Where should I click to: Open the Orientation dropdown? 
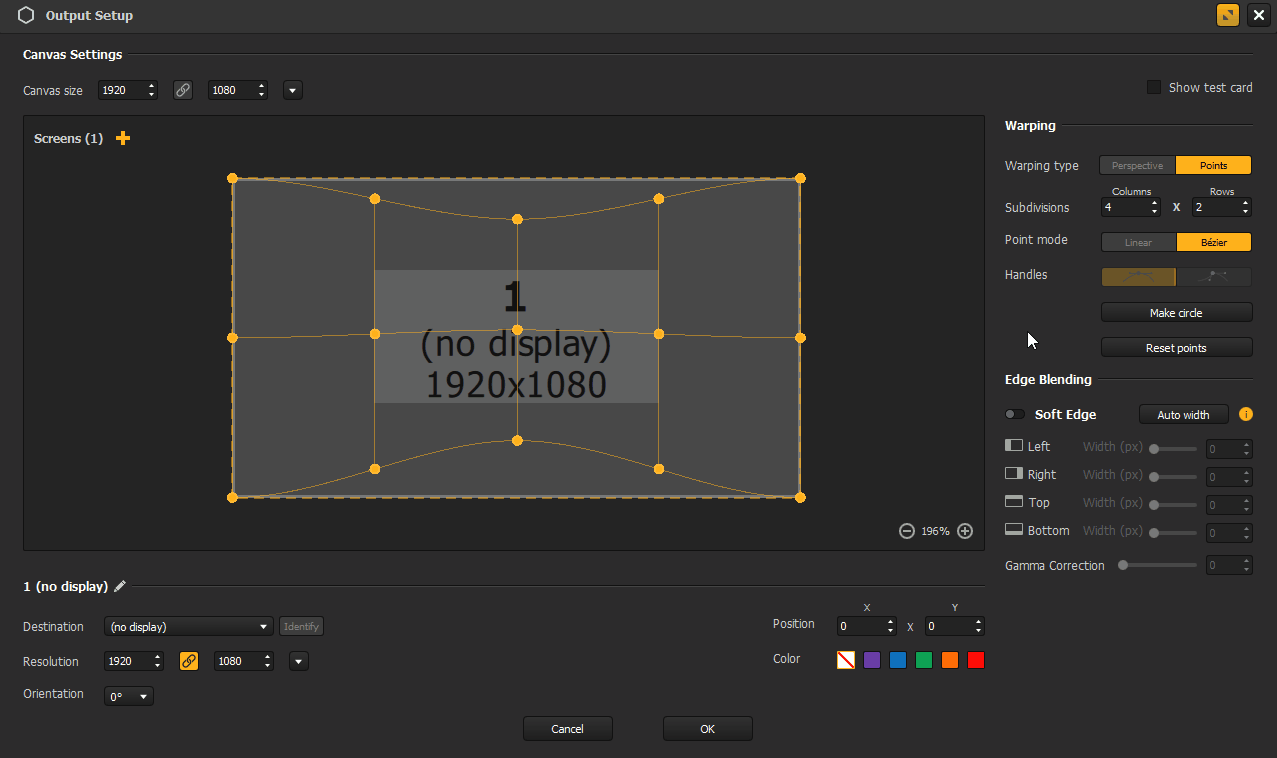pos(129,696)
